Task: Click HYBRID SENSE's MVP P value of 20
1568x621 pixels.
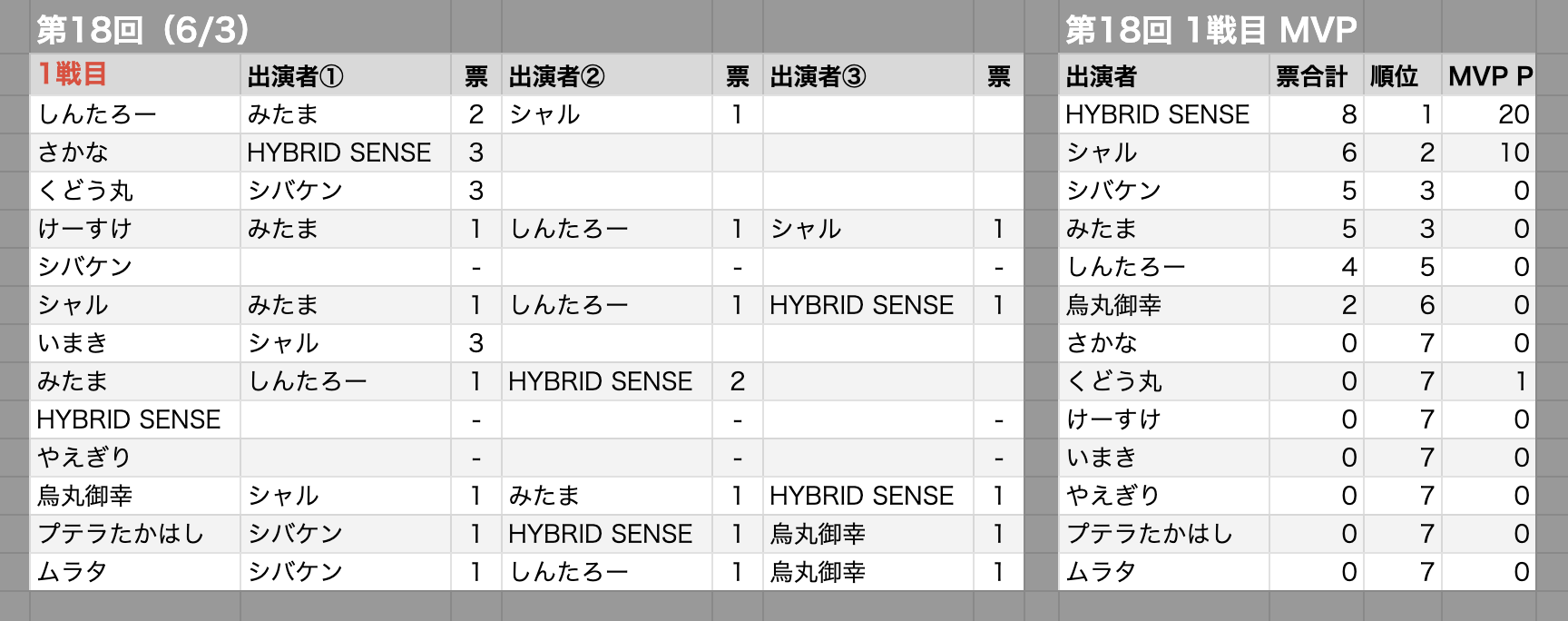Action: pos(1513,114)
